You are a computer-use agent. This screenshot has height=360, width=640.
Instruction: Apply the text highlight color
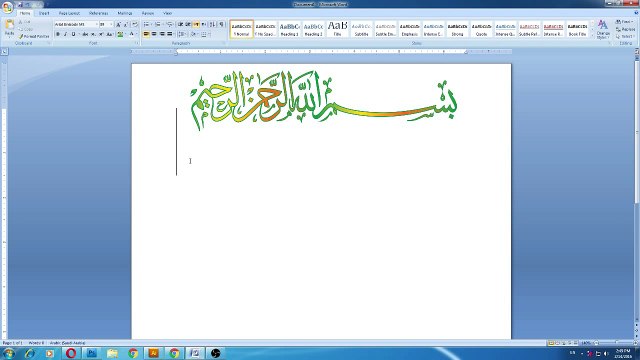[x=120, y=34]
